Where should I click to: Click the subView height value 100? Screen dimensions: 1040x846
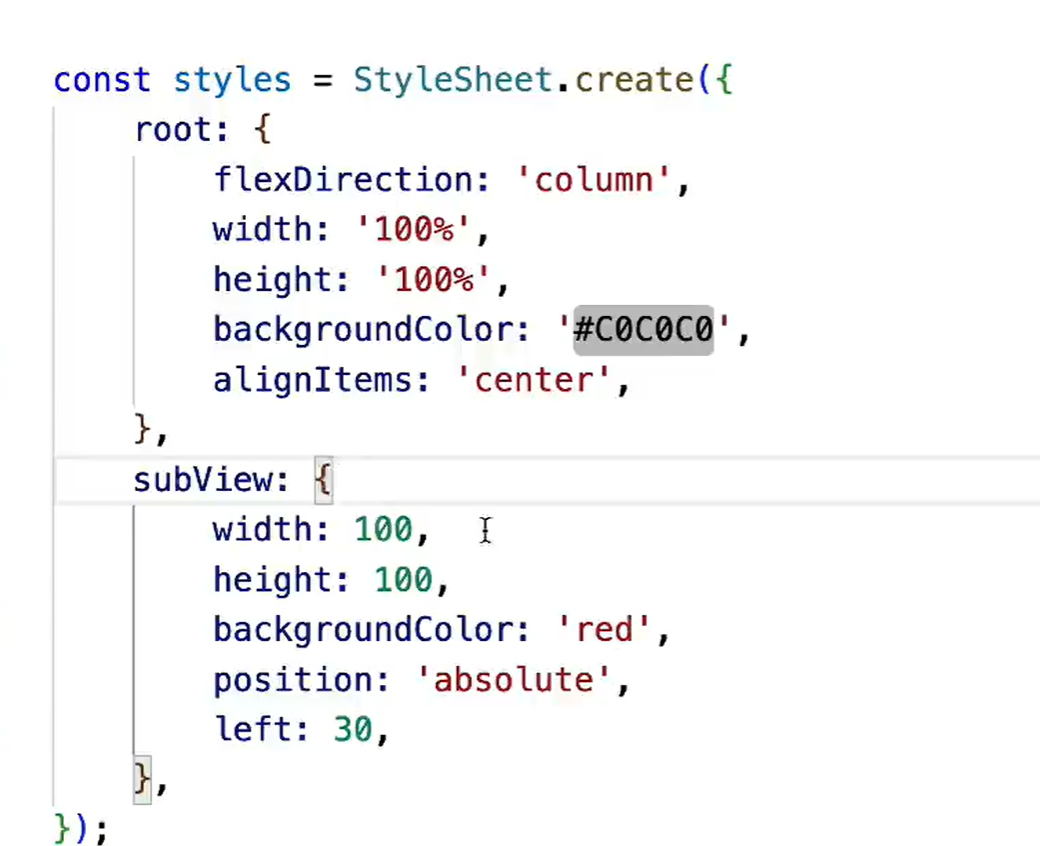click(403, 580)
